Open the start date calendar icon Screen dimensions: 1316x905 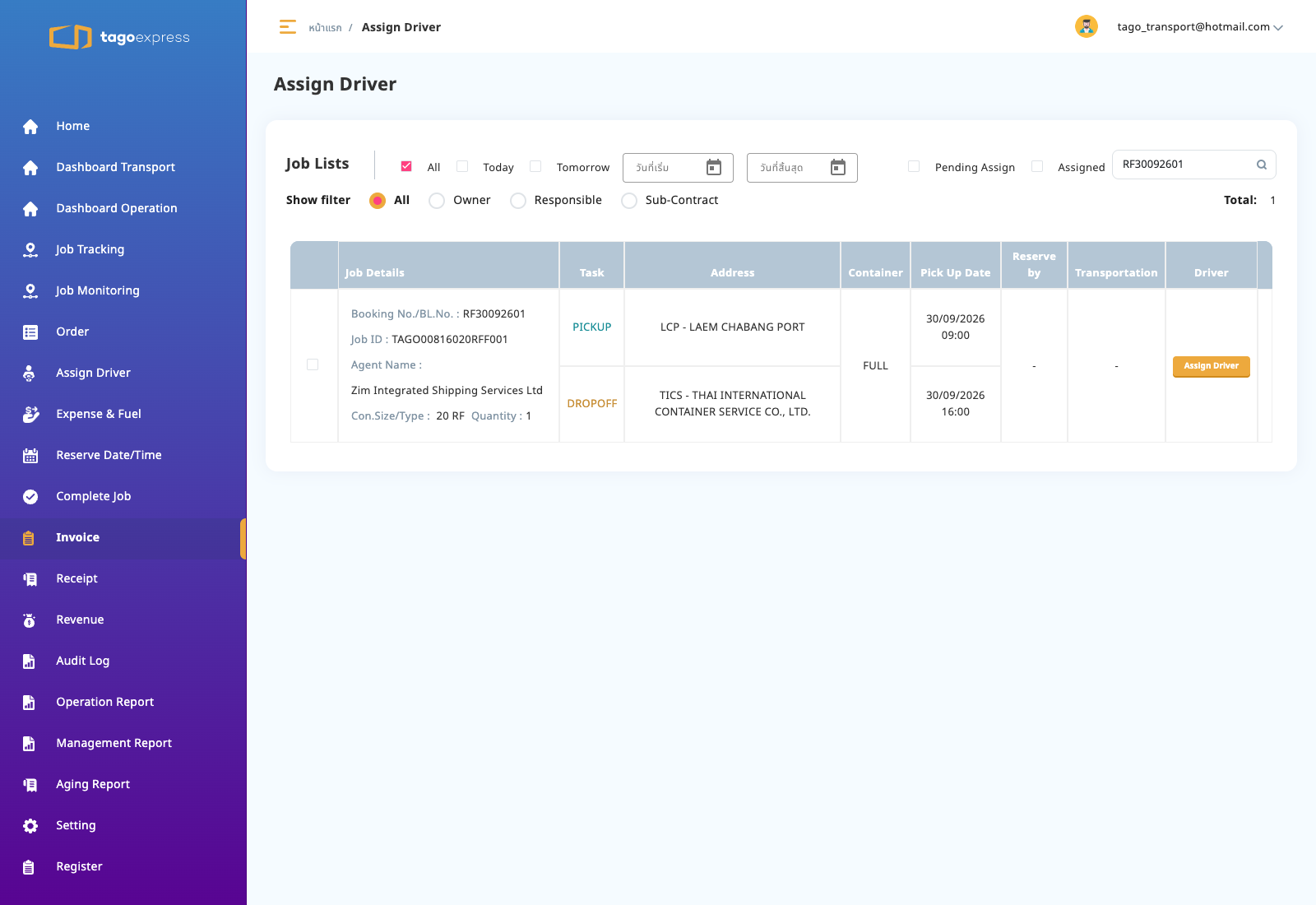714,168
